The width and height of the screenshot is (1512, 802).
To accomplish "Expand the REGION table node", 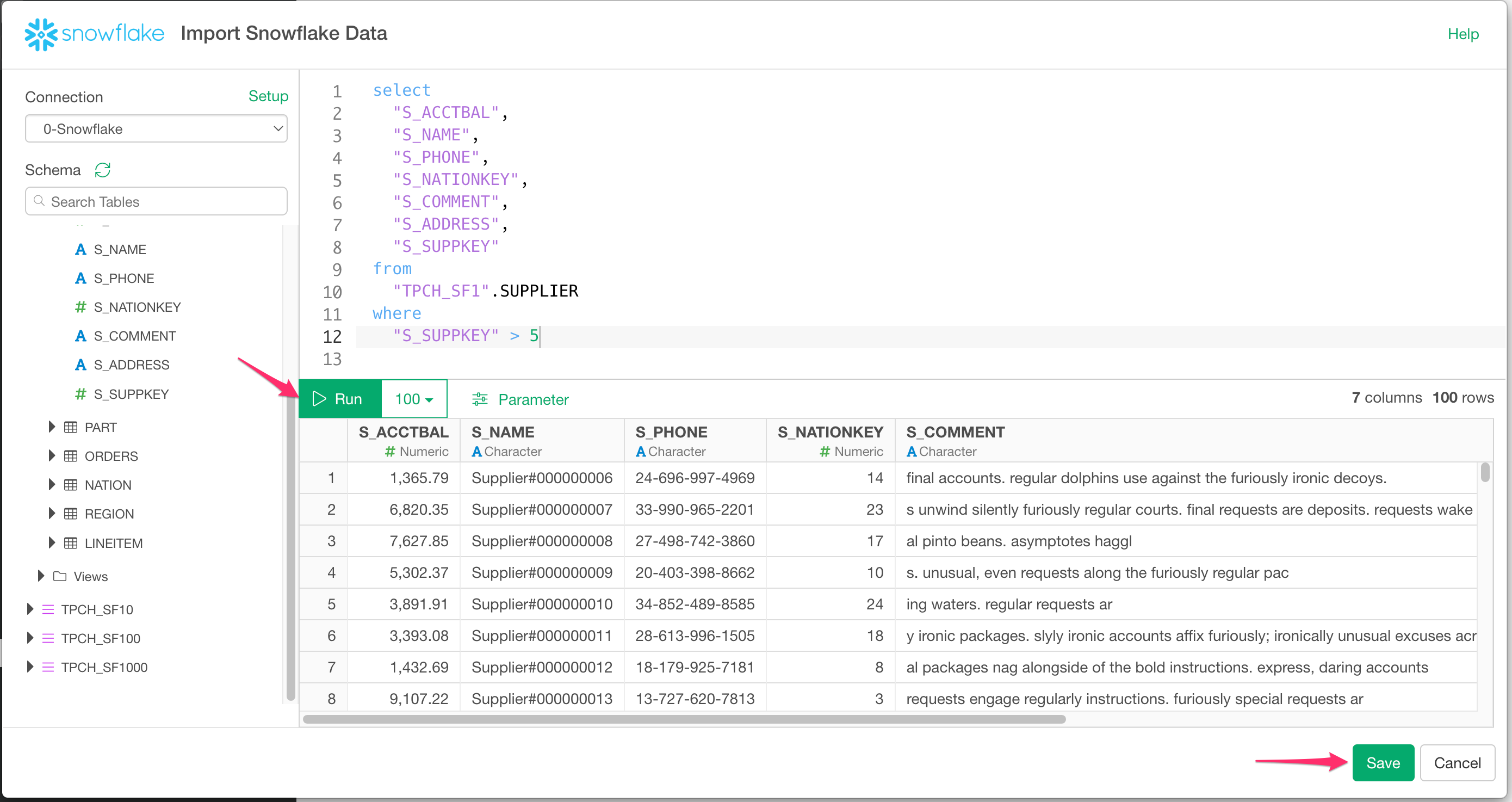I will coord(51,513).
